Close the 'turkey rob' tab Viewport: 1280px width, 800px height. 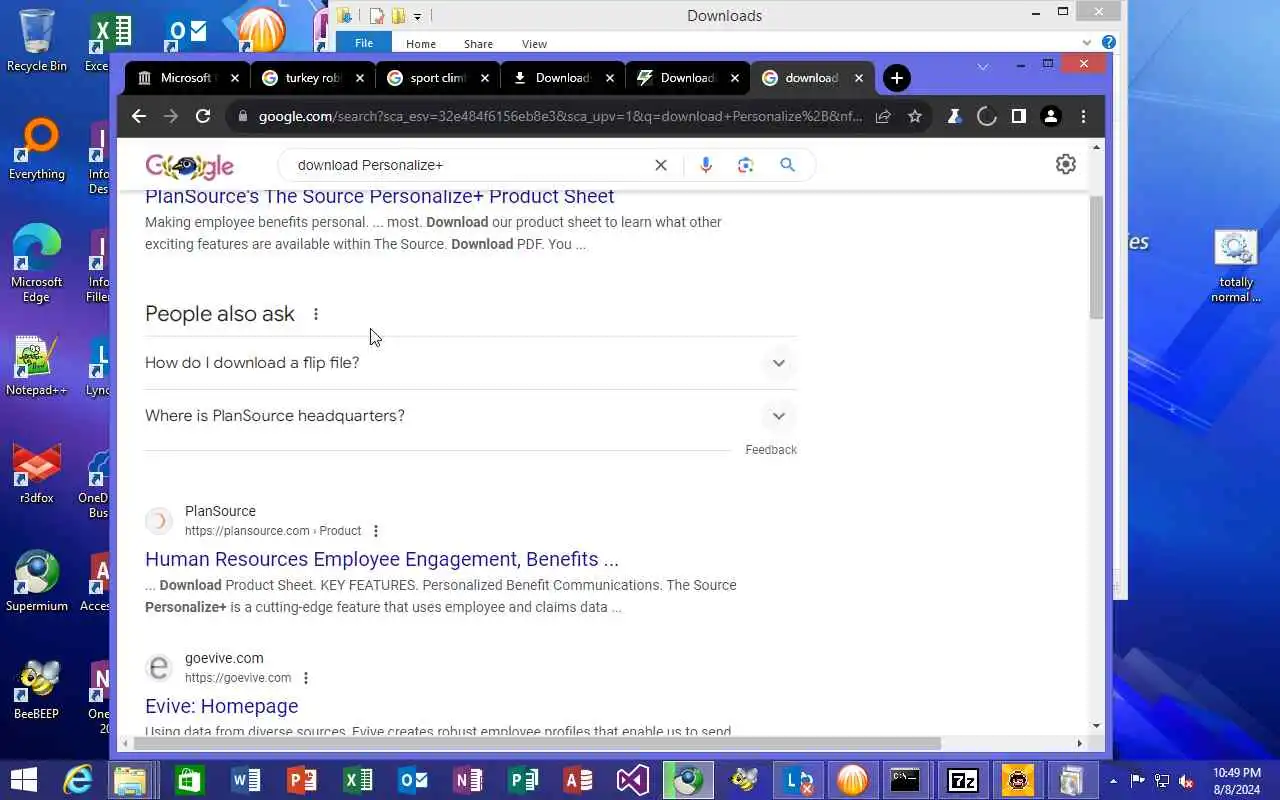(x=360, y=78)
